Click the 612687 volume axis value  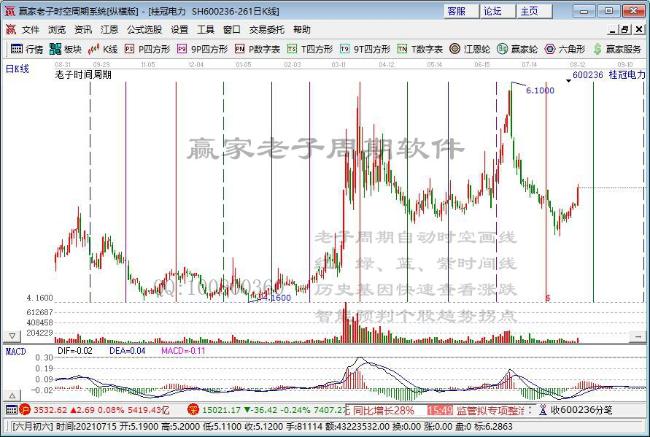[40, 312]
